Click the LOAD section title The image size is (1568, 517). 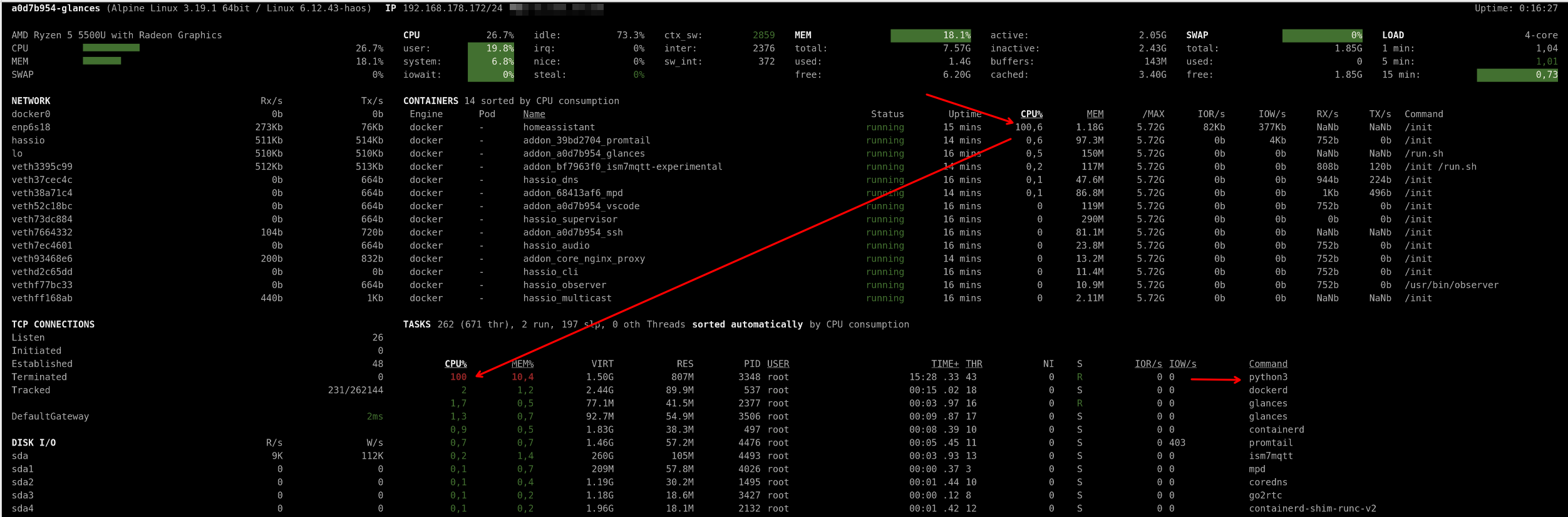(x=1393, y=35)
